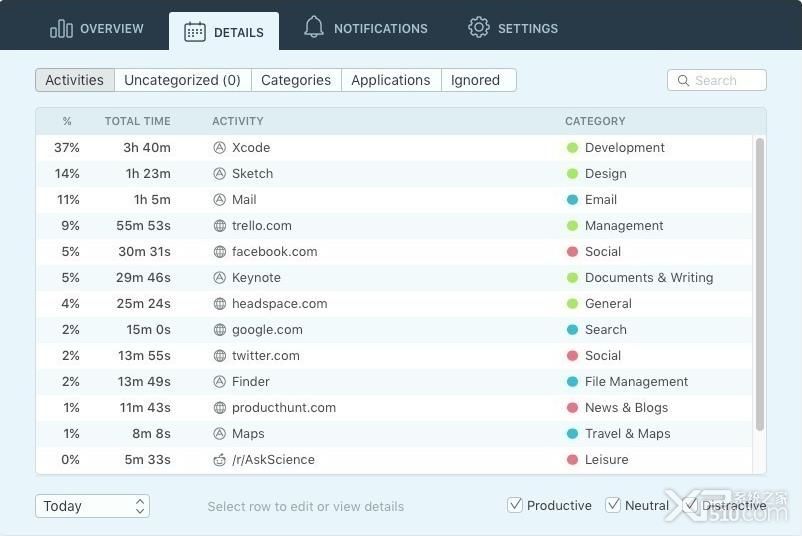The image size is (802, 536).
Task: Select the trello.com activity name
Action: pos(262,226)
